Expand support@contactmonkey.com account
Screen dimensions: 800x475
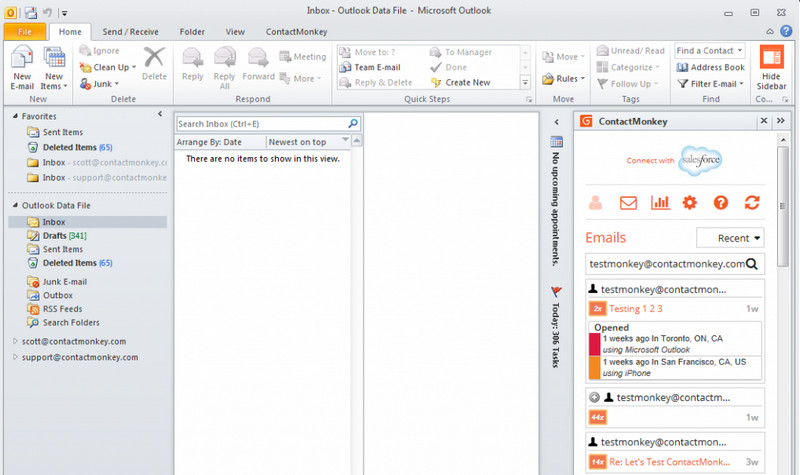click(15, 357)
